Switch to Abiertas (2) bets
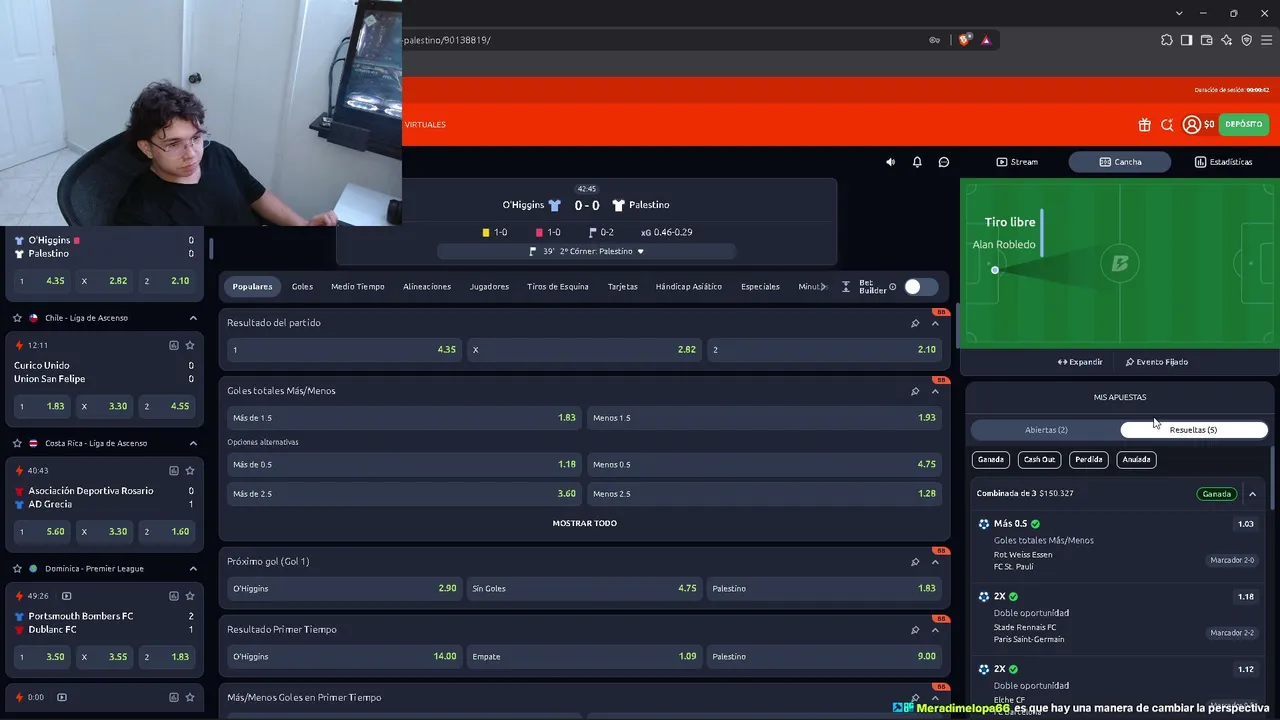This screenshot has width=1280, height=720. point(1046,430)
